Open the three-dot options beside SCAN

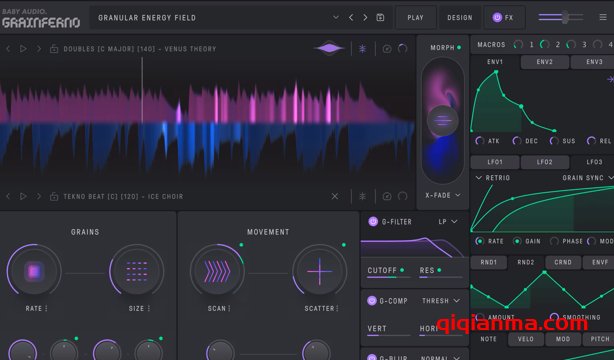229,309
